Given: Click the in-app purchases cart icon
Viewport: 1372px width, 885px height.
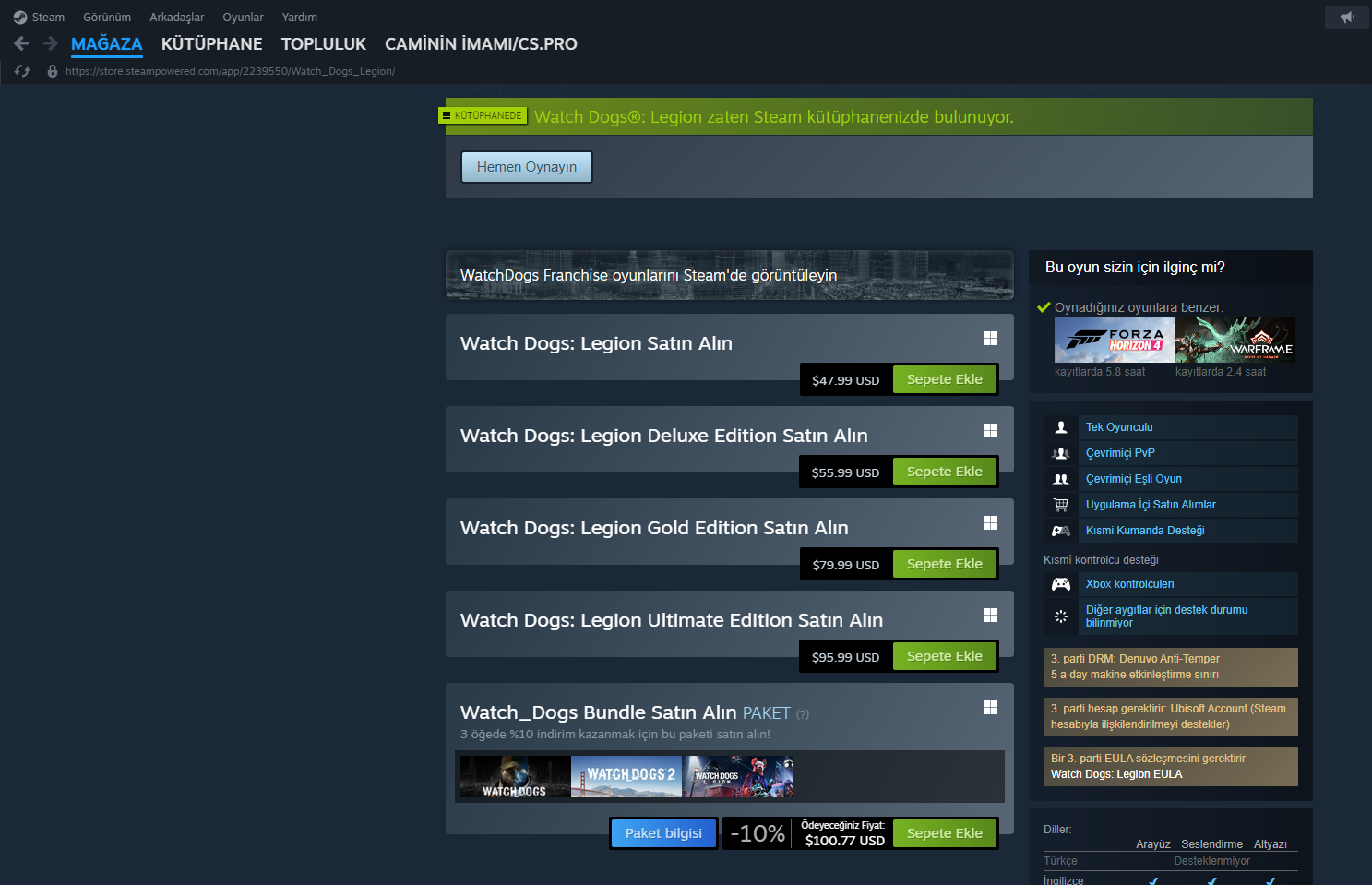Looking at the screenshot, I should (x=1061, y=505).
